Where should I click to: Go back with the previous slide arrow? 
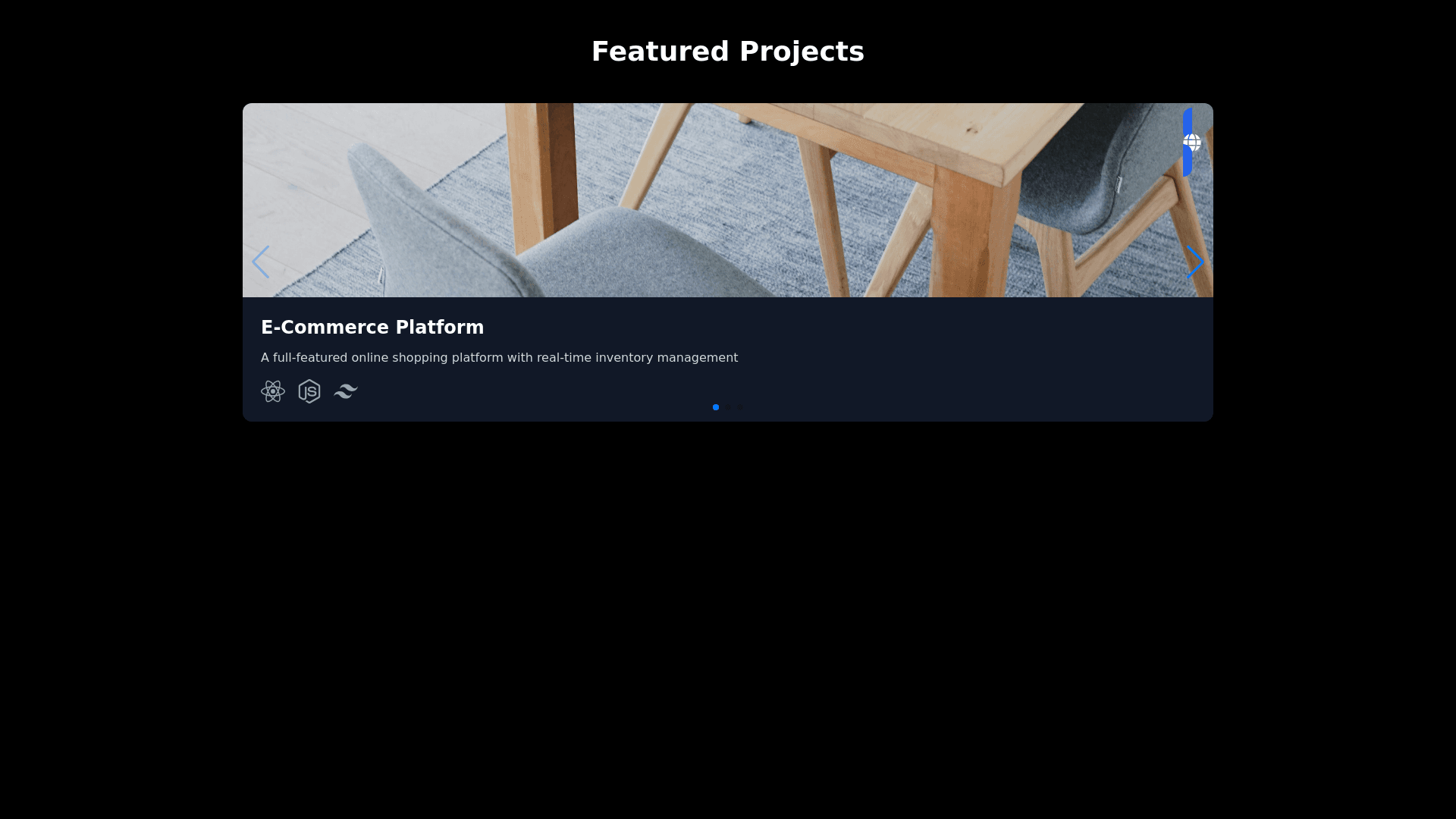pos(260,262)
